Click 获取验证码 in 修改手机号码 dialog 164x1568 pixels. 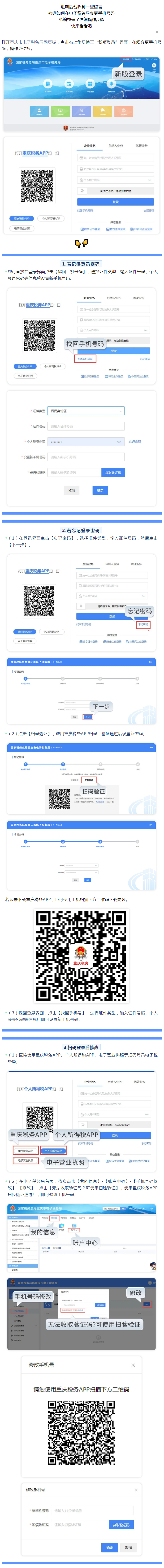[121, 1525]
